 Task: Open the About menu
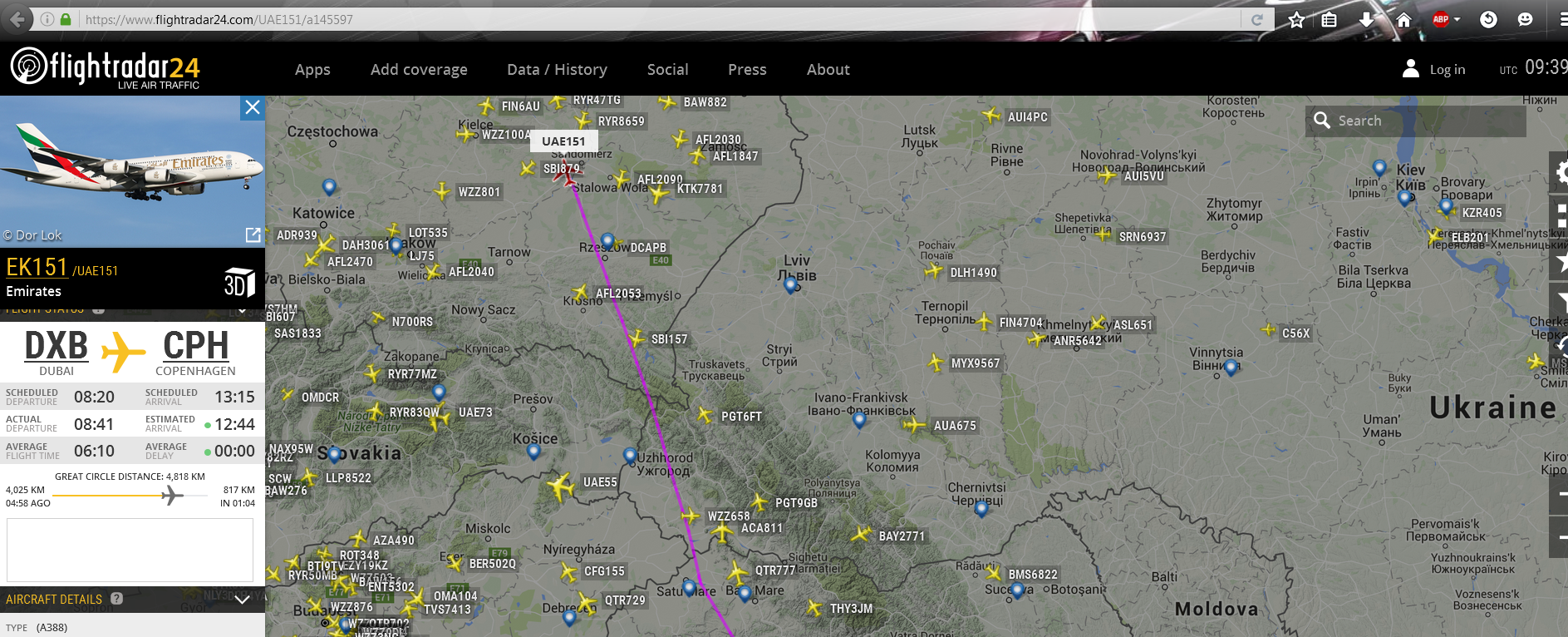[x=828, y=70]
